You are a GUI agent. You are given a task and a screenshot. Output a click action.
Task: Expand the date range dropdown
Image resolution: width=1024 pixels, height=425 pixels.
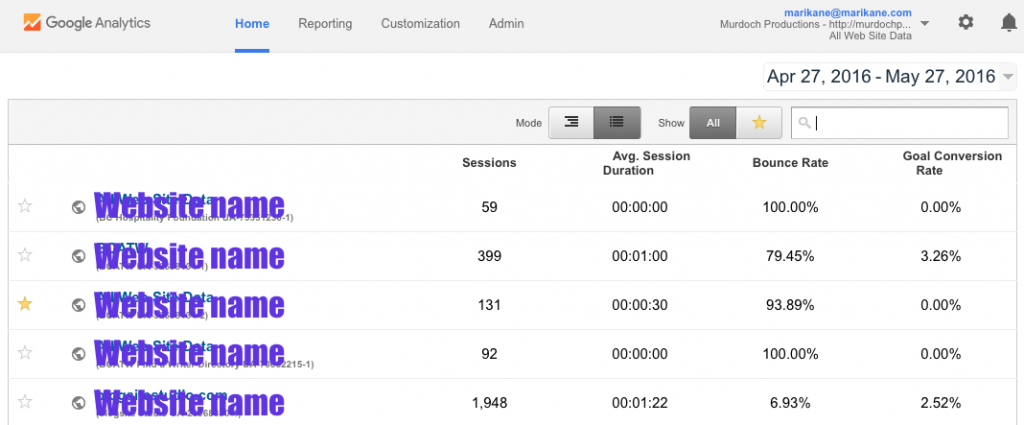click(x=1007, y=77)
